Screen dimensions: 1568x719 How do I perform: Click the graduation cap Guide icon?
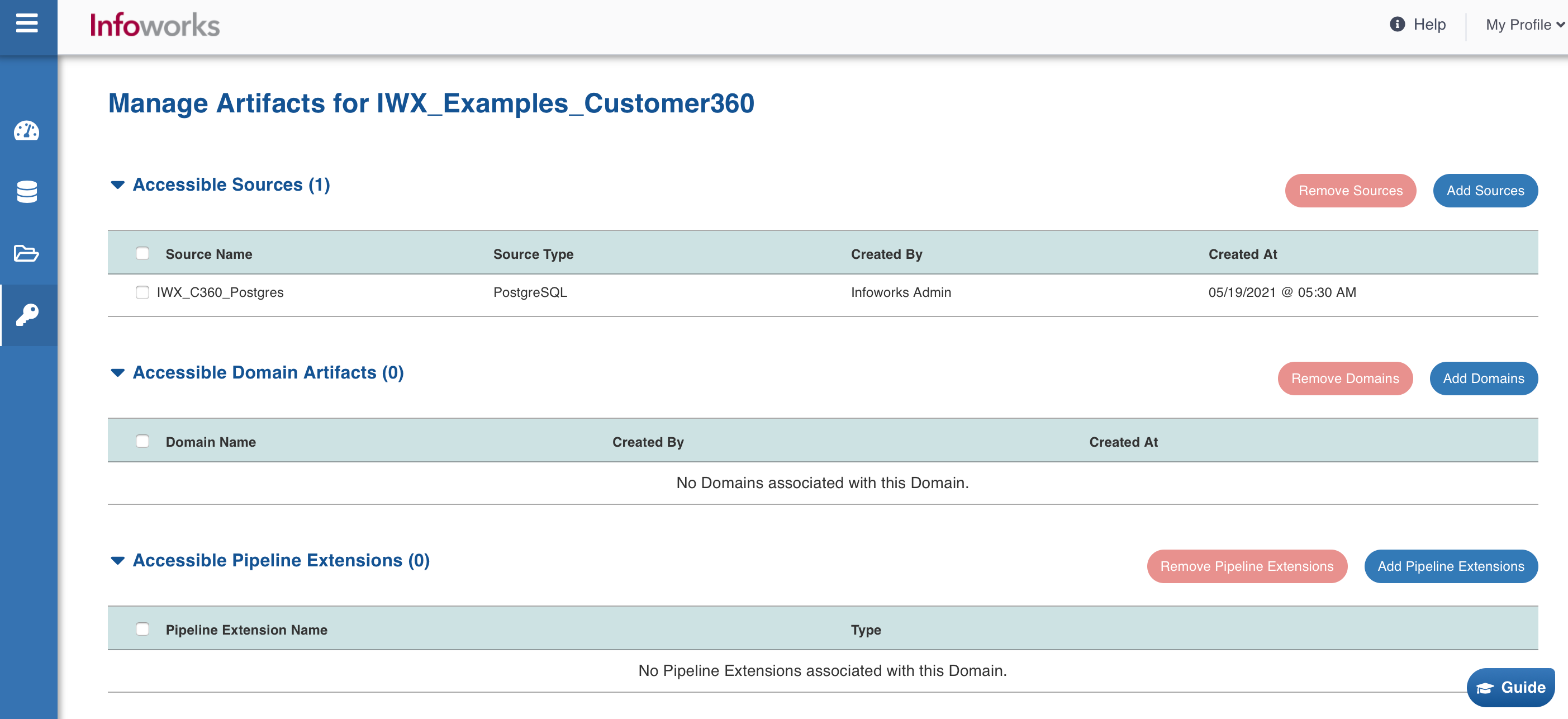click(x=1485, y=688)
